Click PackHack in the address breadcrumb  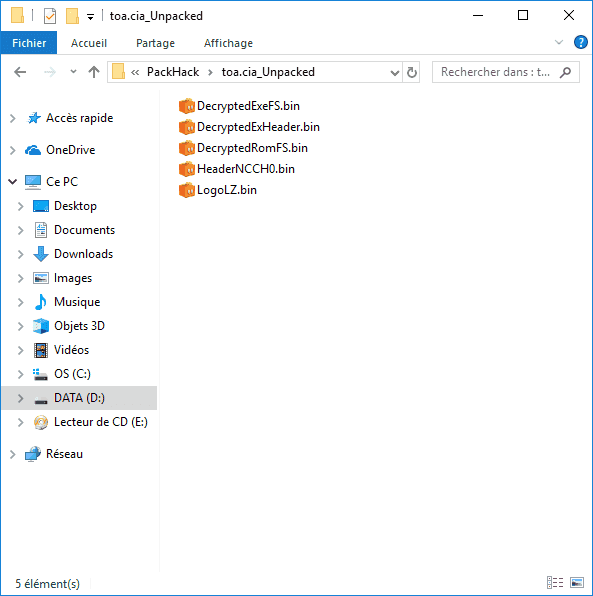173,72
